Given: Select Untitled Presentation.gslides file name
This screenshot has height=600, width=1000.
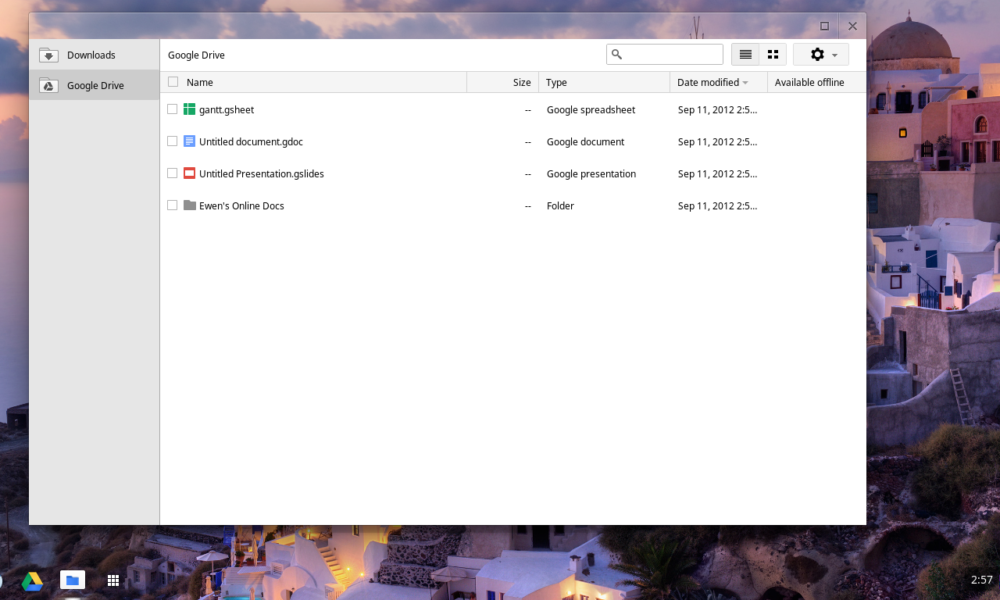Looking at the screenshot, I should 261,173.
